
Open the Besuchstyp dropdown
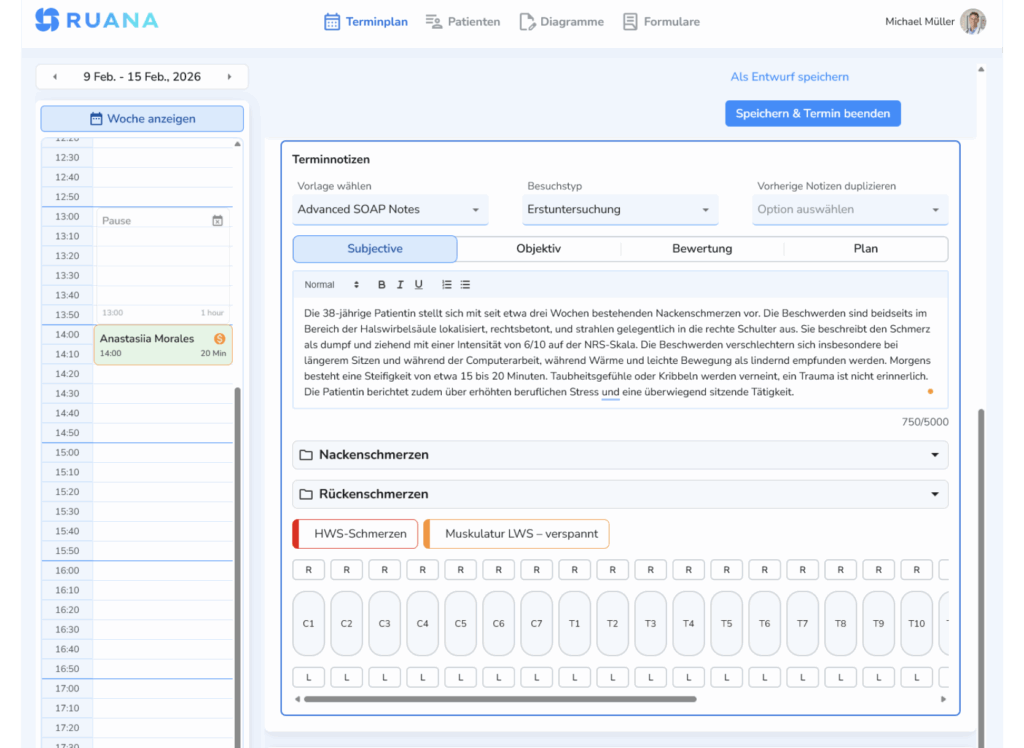(623, 210)
